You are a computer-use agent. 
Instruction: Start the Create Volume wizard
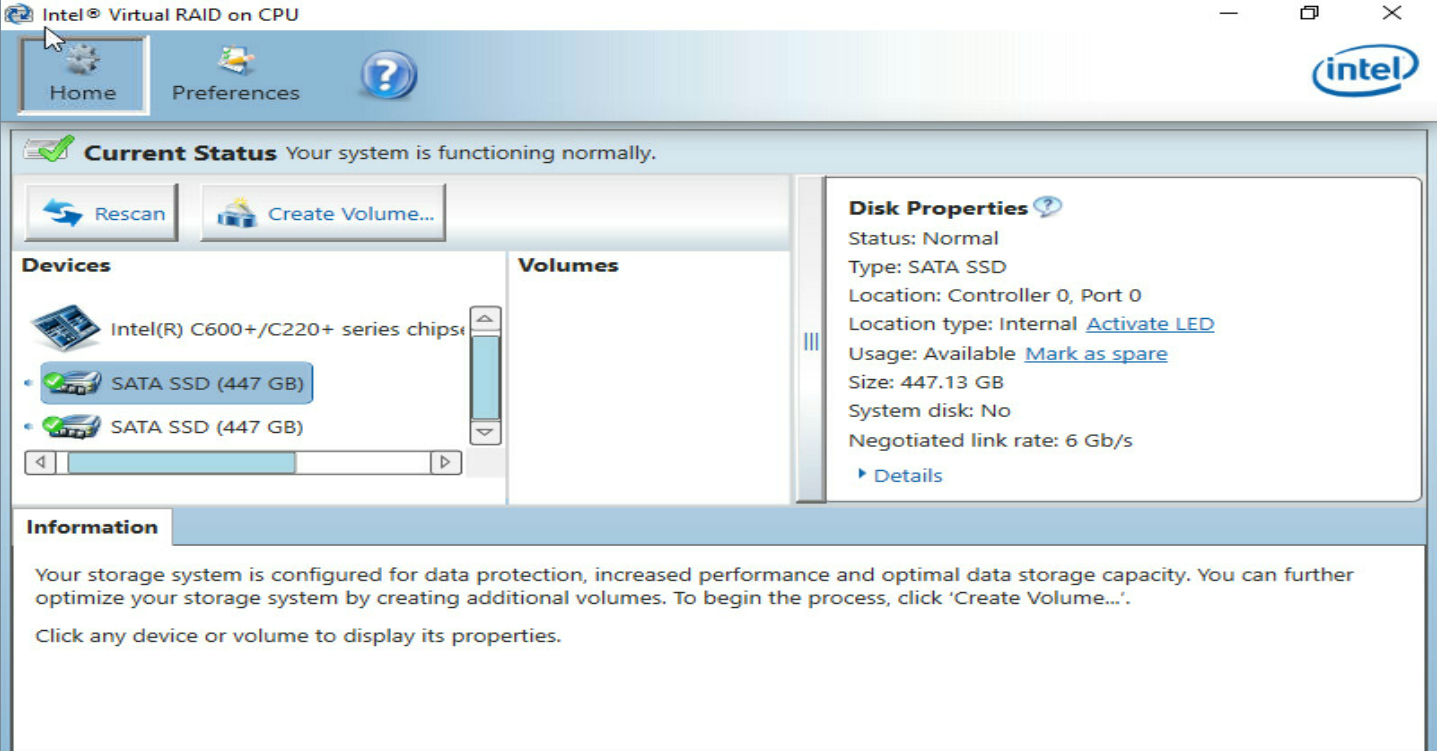click(x=324, y=213)
